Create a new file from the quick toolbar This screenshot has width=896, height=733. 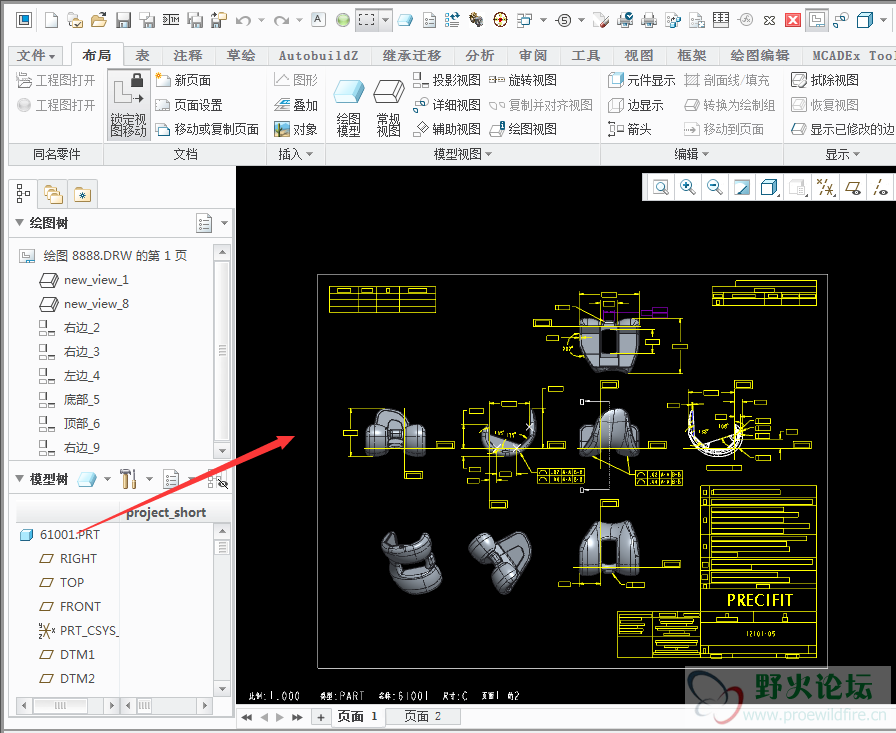pos(51,21)
